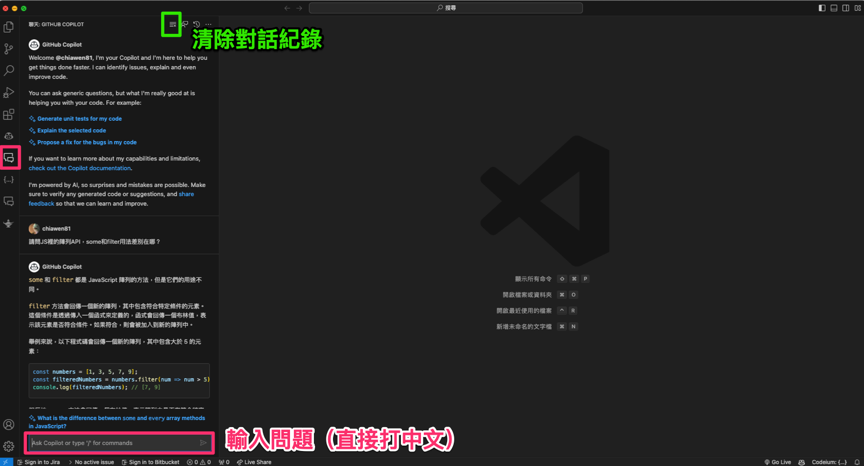
Task: Click the Copilot status icon in status bar
Action: tap(801, 462)
